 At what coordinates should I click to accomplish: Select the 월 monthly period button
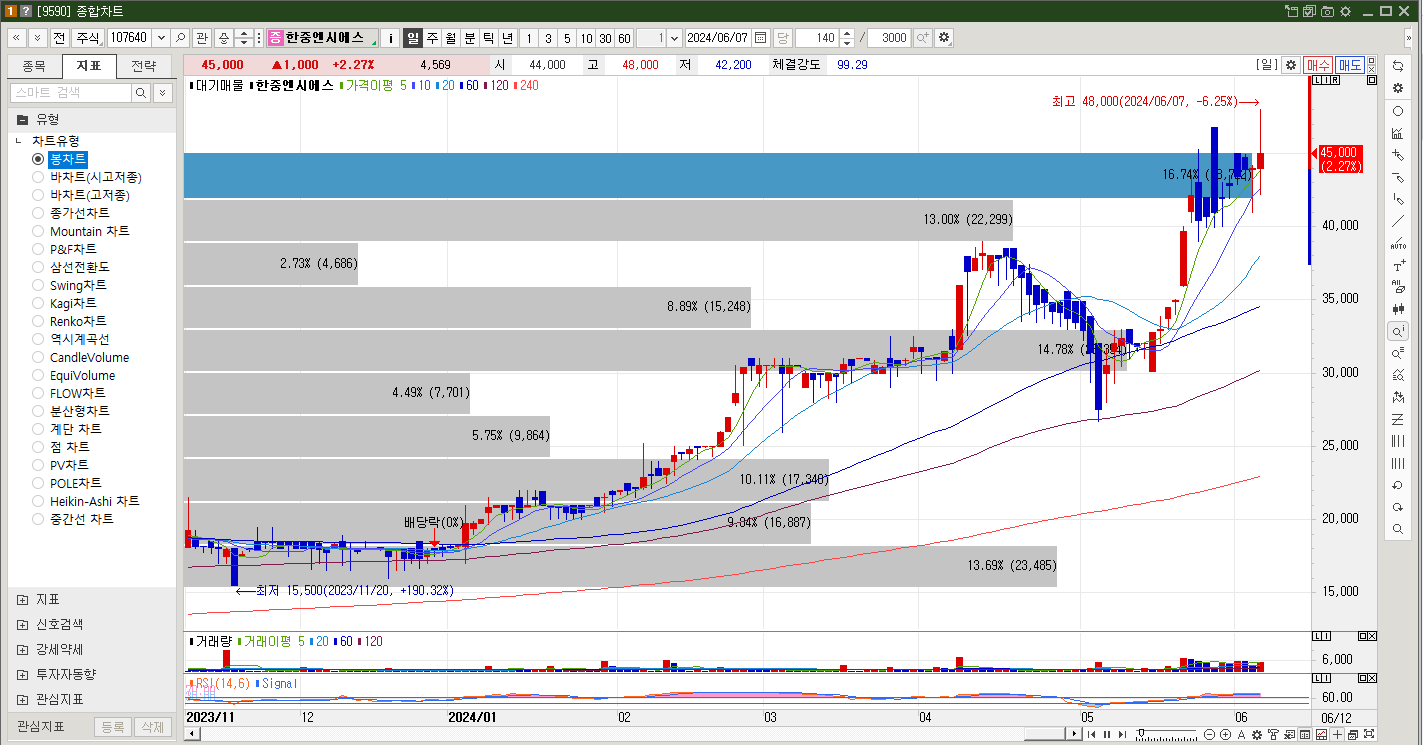click(x=451, y=37)
